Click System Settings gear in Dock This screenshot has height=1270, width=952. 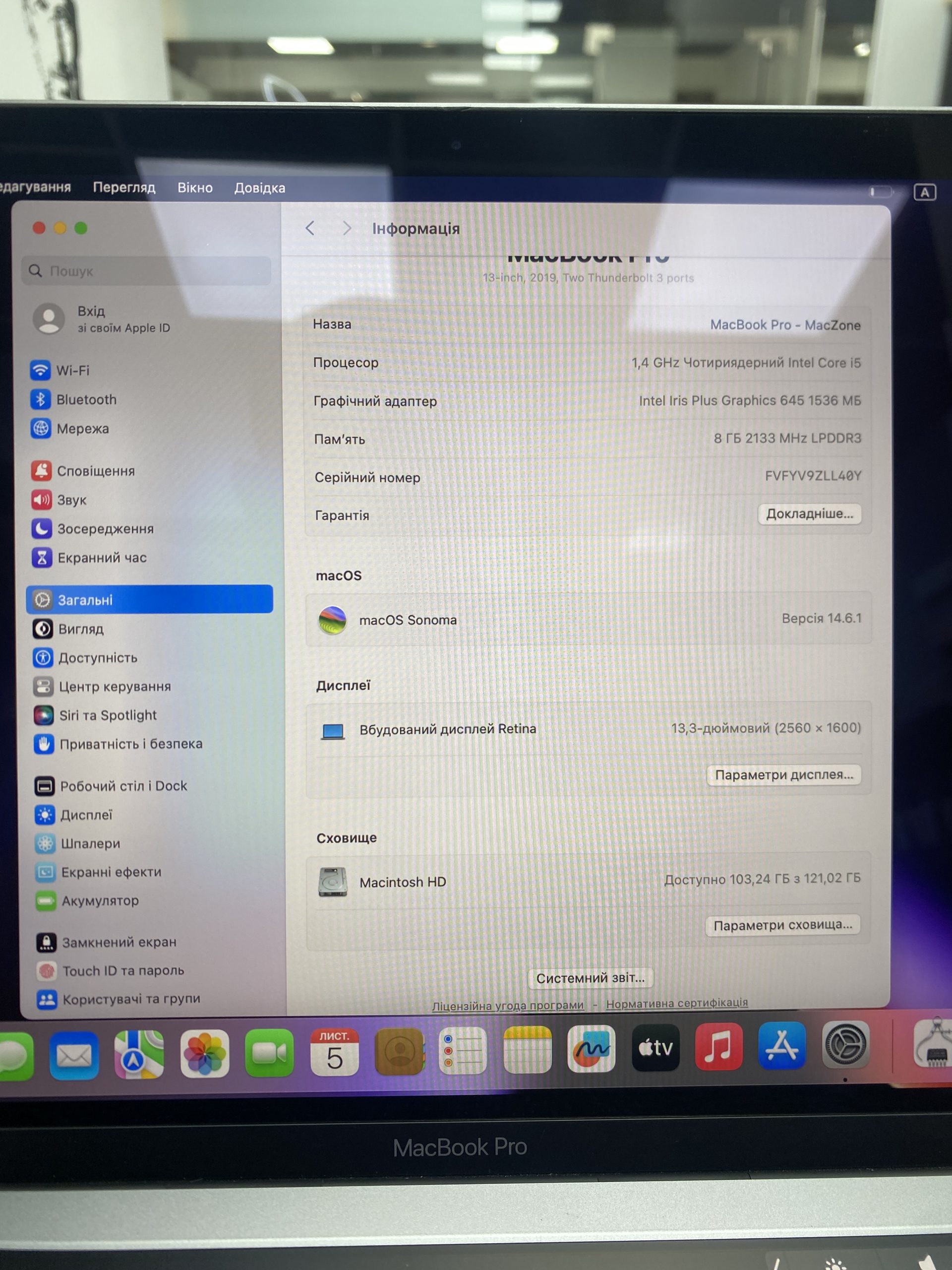(x=845, y=1045)
